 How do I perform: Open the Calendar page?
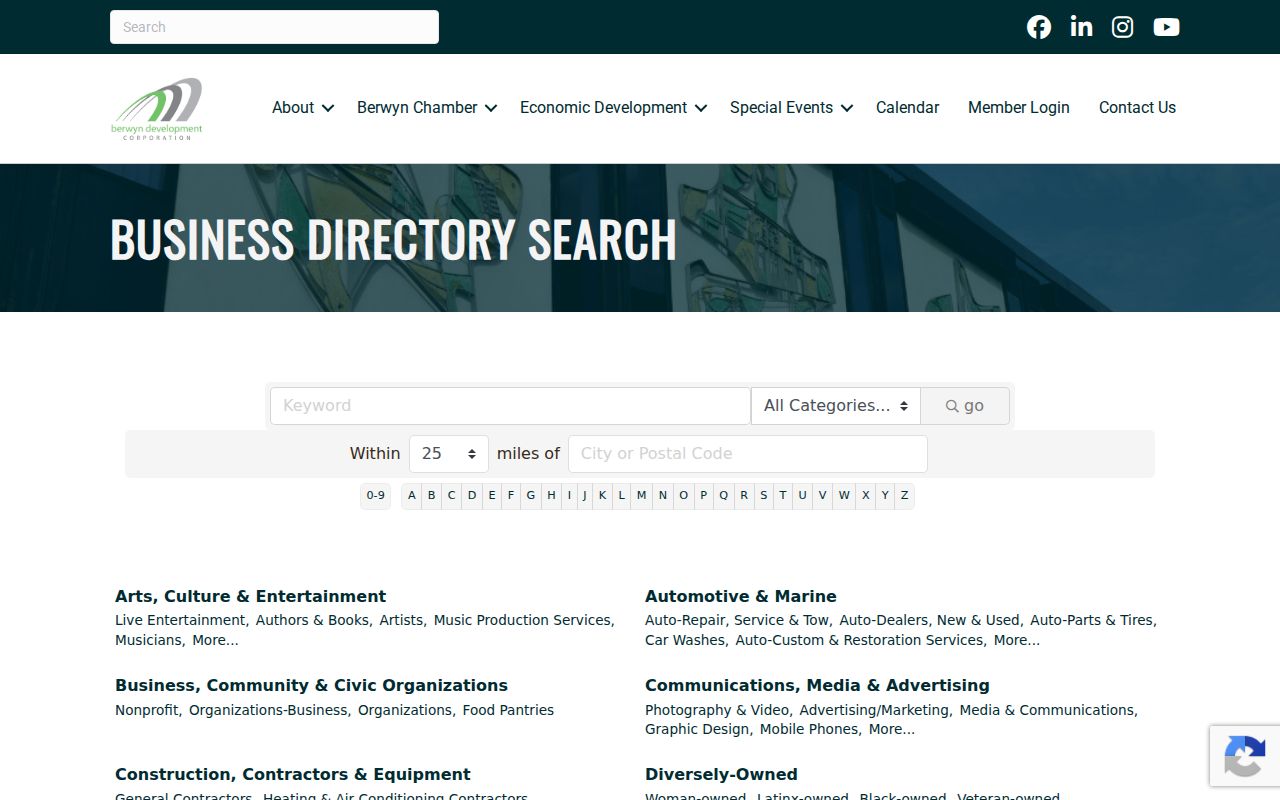(907, 107)
